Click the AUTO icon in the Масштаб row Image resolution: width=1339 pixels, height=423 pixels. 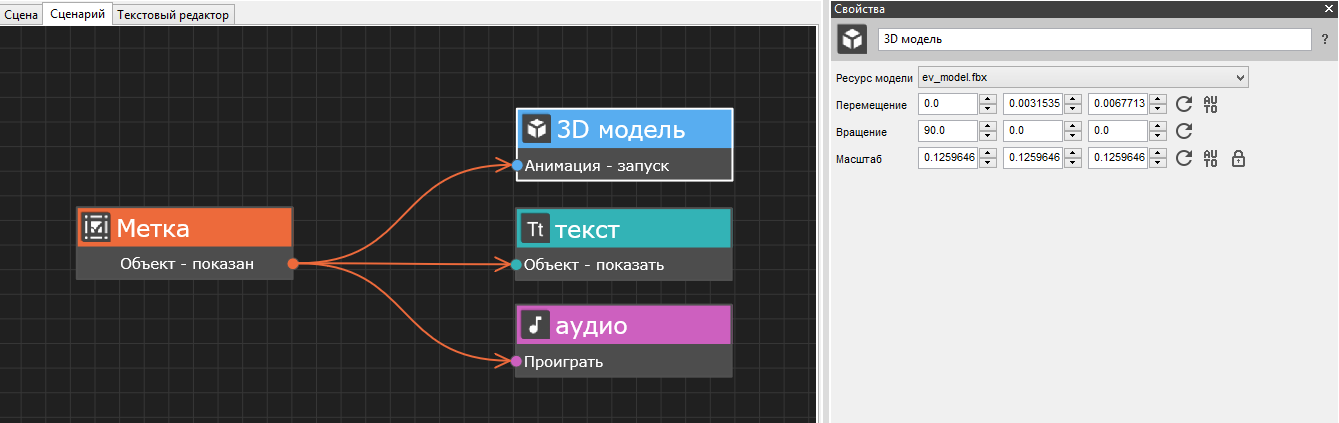coord(1210,158)
